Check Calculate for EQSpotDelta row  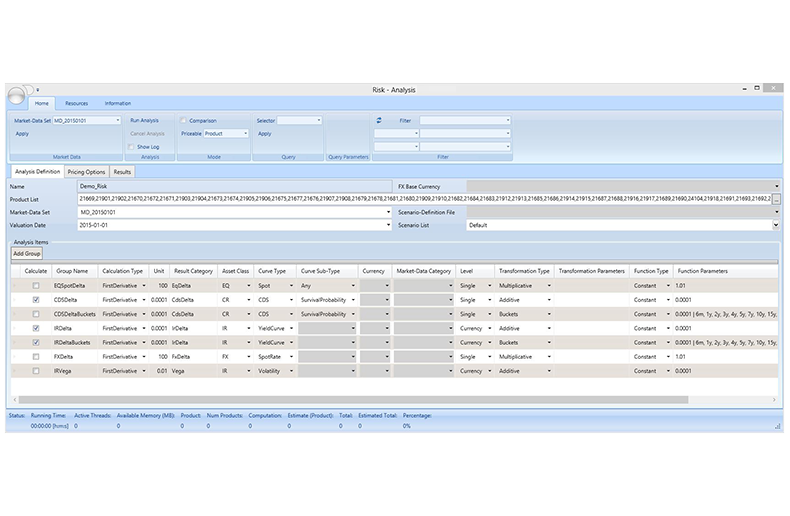pyautogui.click(x=36, y=286)
